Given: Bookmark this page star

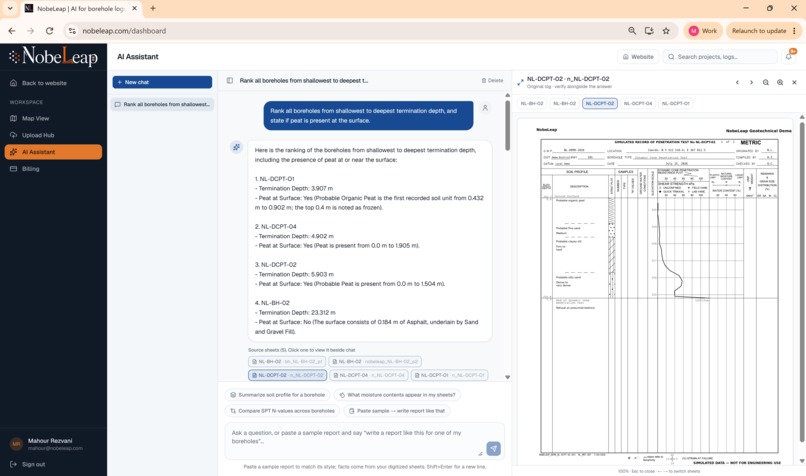Looking at the screenshot, I should pos(666,31).
